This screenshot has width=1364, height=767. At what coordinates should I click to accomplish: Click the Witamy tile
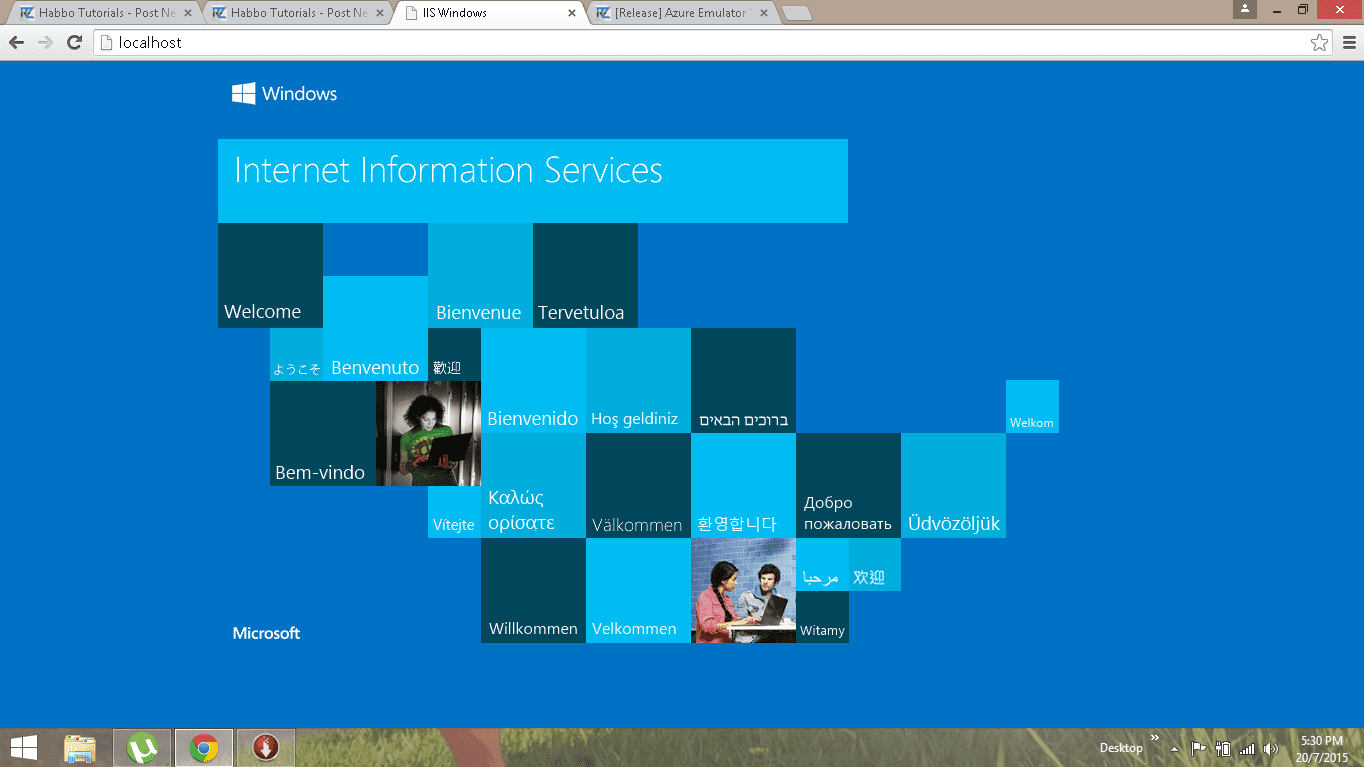(822, 617)
